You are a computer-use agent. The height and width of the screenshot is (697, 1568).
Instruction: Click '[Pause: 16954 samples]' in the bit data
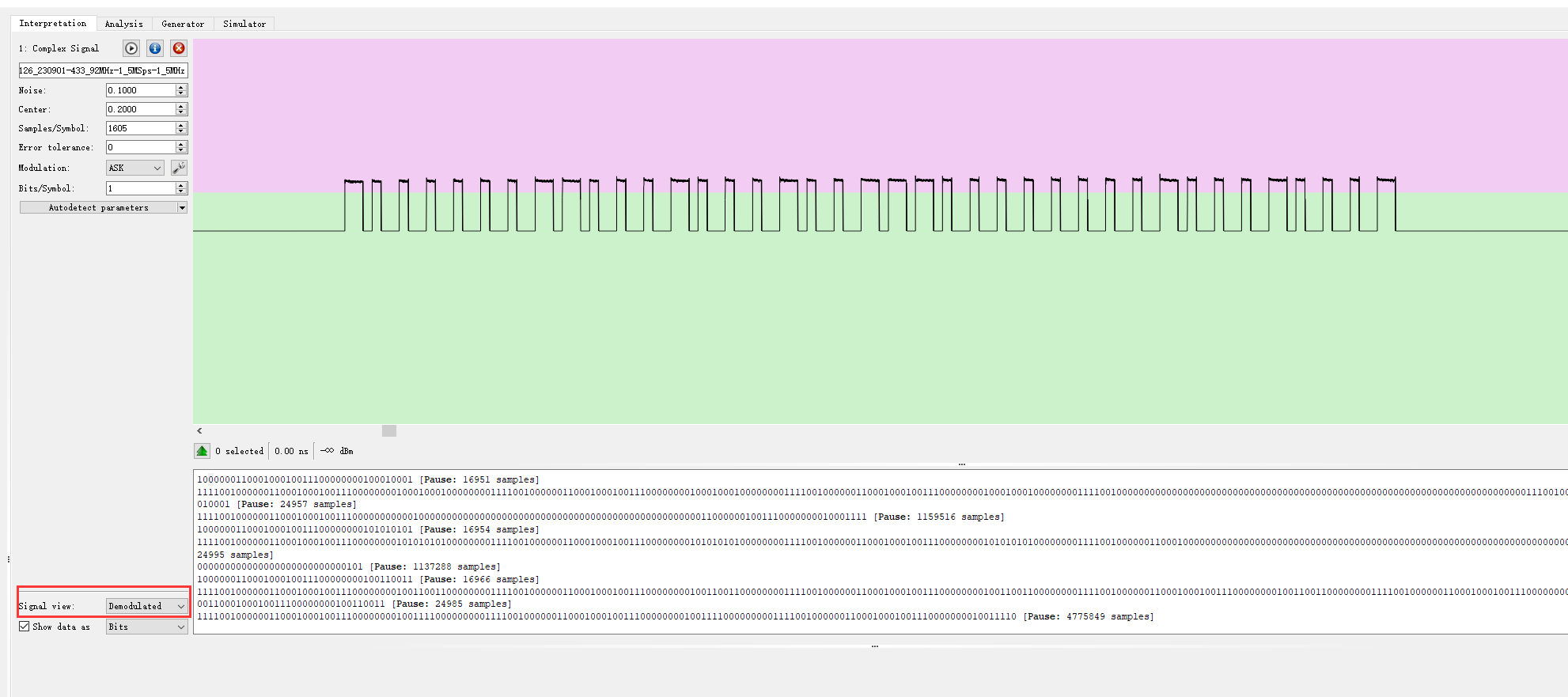click(479, 529)
